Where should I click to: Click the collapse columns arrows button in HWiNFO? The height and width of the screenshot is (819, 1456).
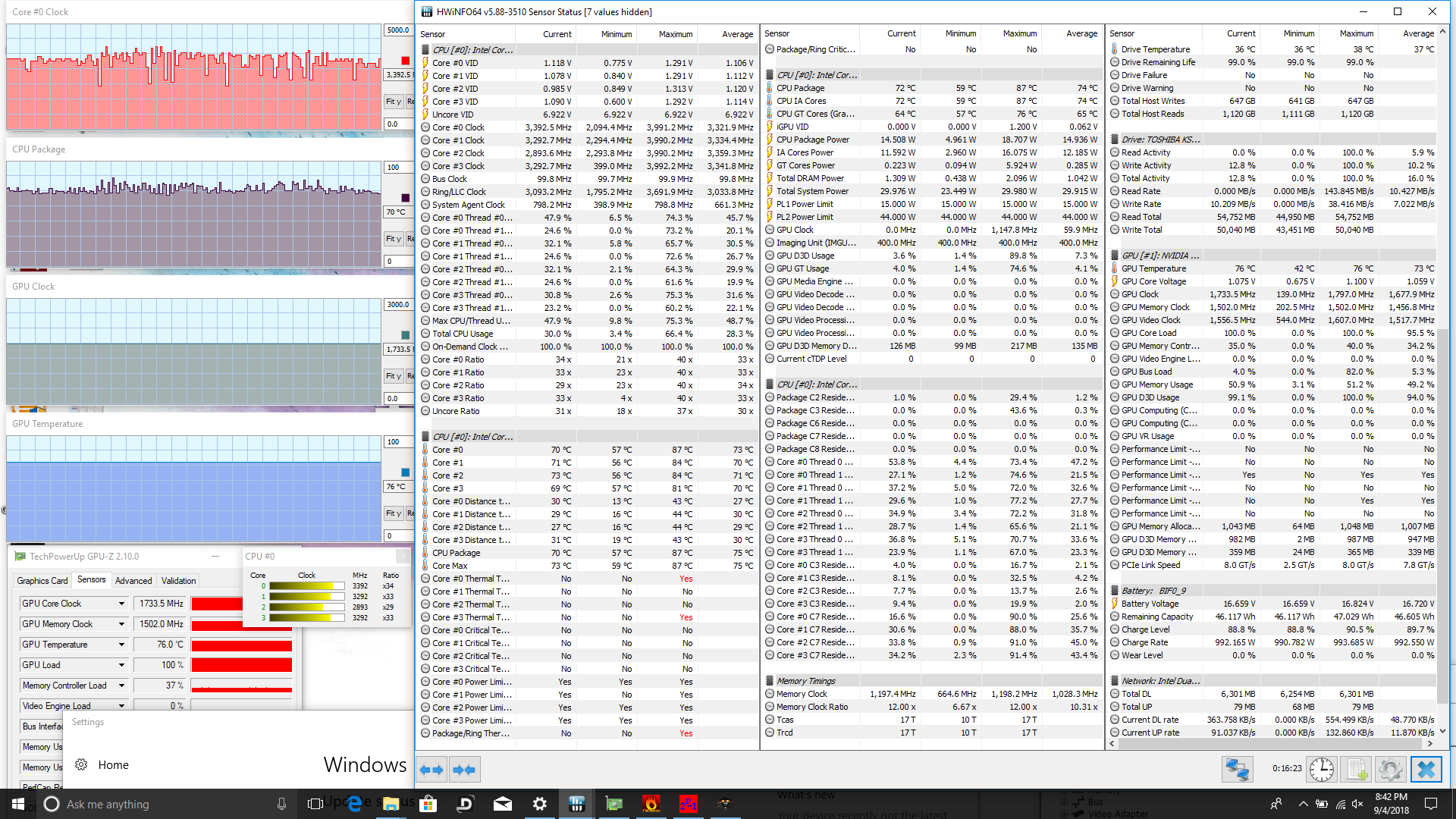463,770
